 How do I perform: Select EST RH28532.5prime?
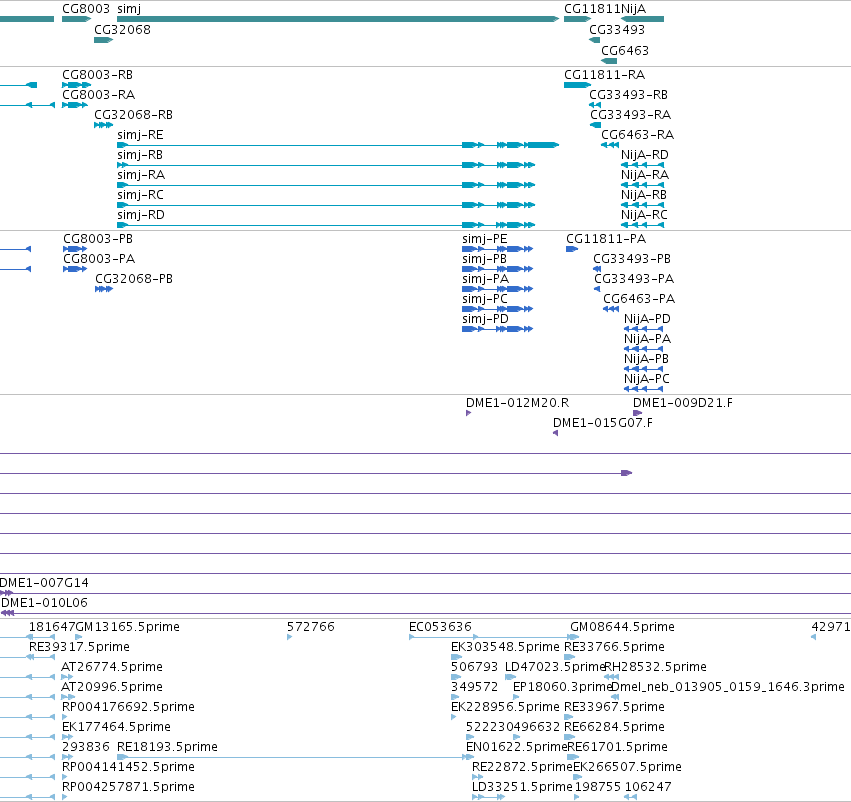click(x=656, y=667)
